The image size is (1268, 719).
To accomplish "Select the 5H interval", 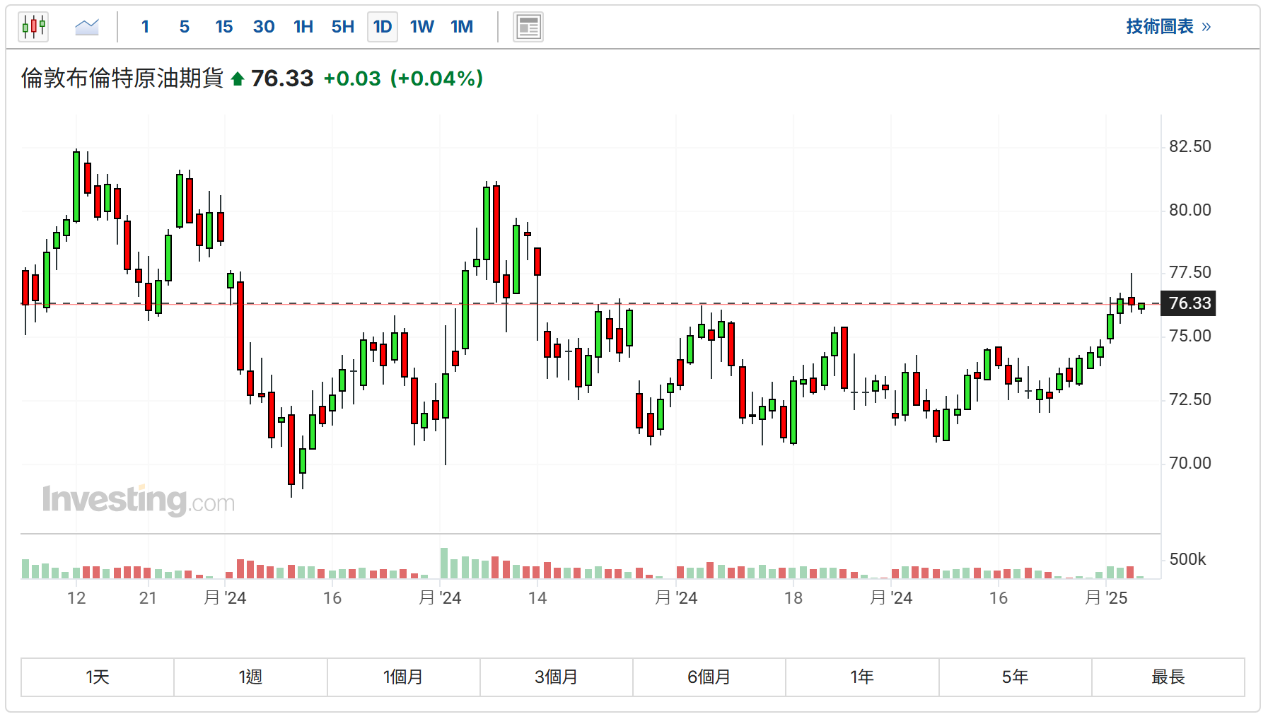I will (x=343, y=27).
